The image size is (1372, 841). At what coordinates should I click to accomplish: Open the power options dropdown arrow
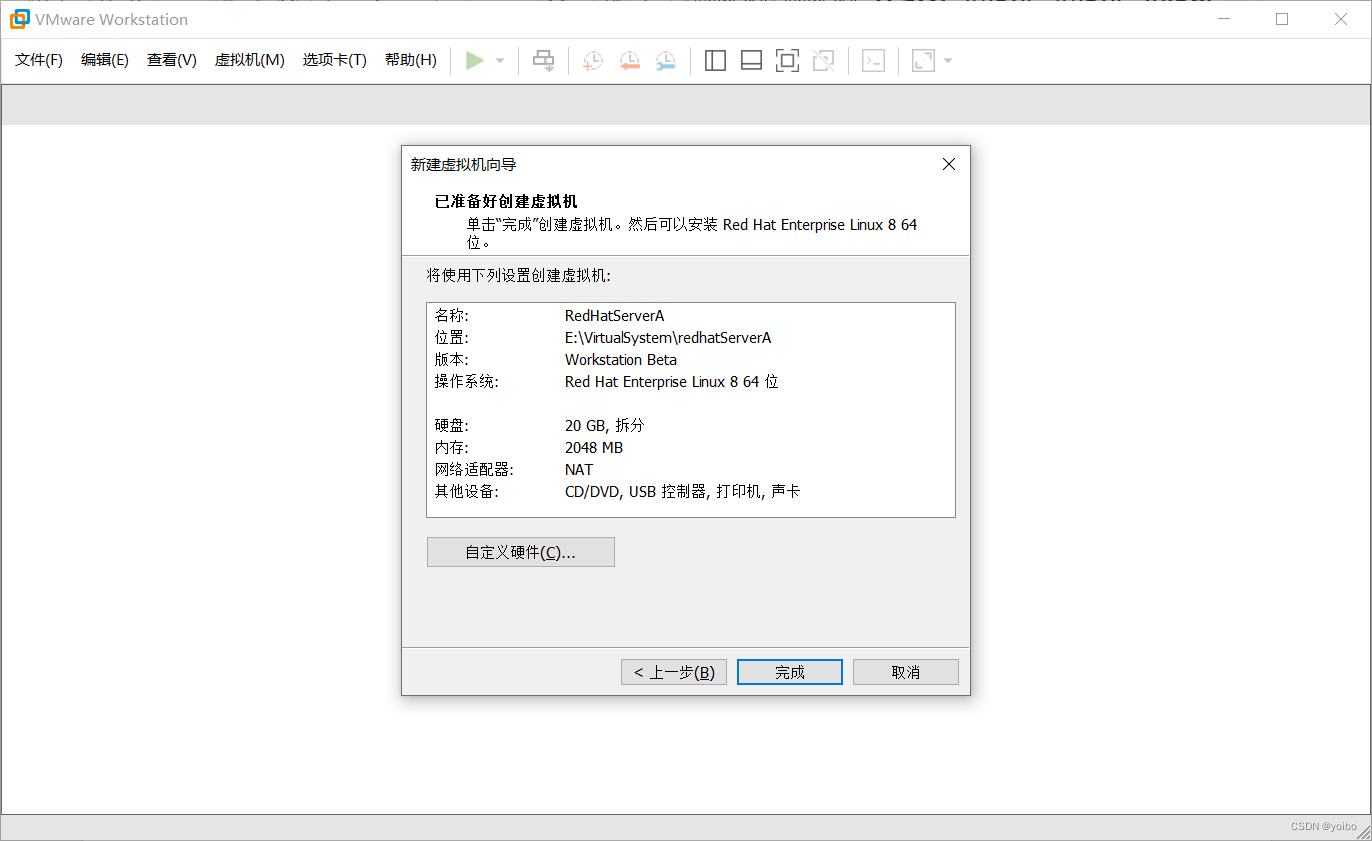coord(500,61)
